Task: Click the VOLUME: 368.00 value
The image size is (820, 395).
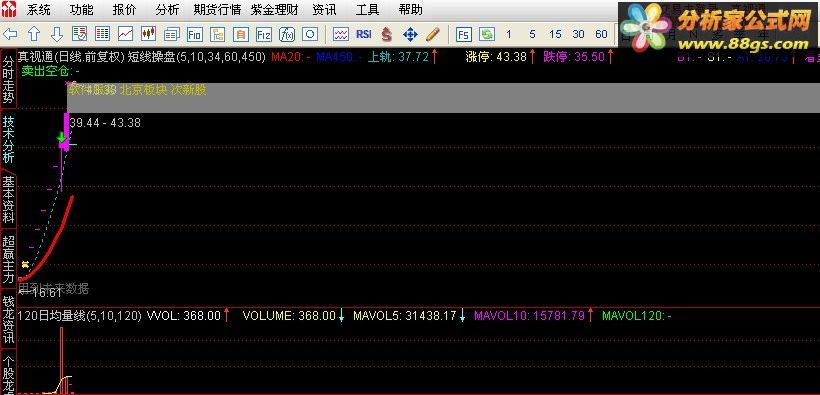Action: pyautogui.click(x=289, y=315)
